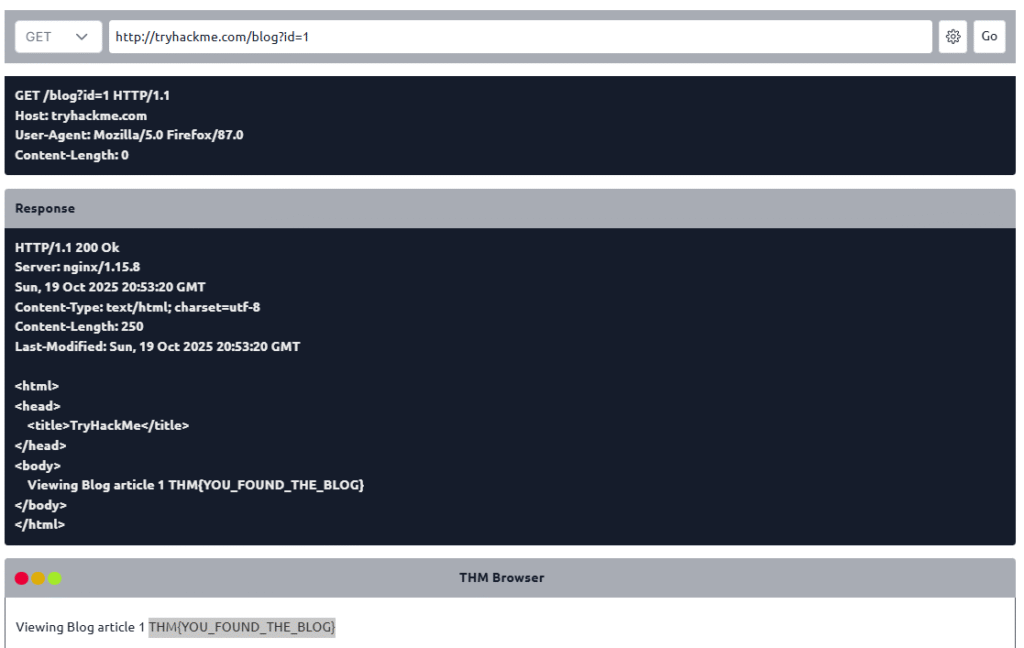Click the THM Browser title bar
Image resolution: width=1024 pixels, height=648 pixels.
[502, 578]
